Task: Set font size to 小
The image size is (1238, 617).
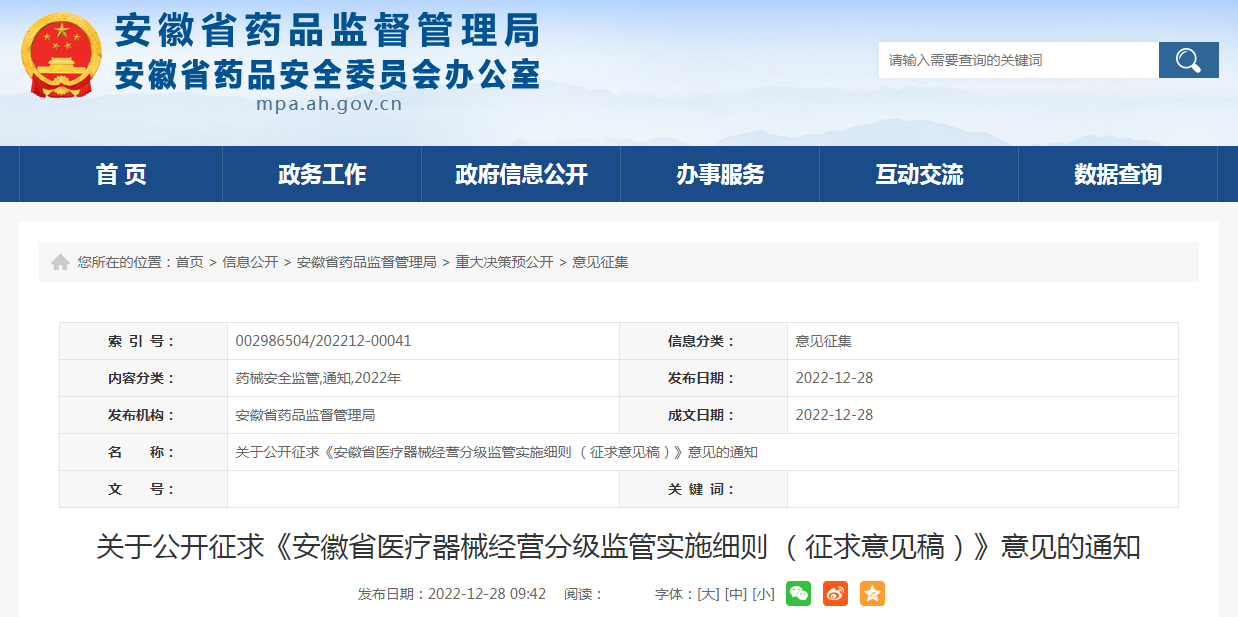Action: pos(764,594)
